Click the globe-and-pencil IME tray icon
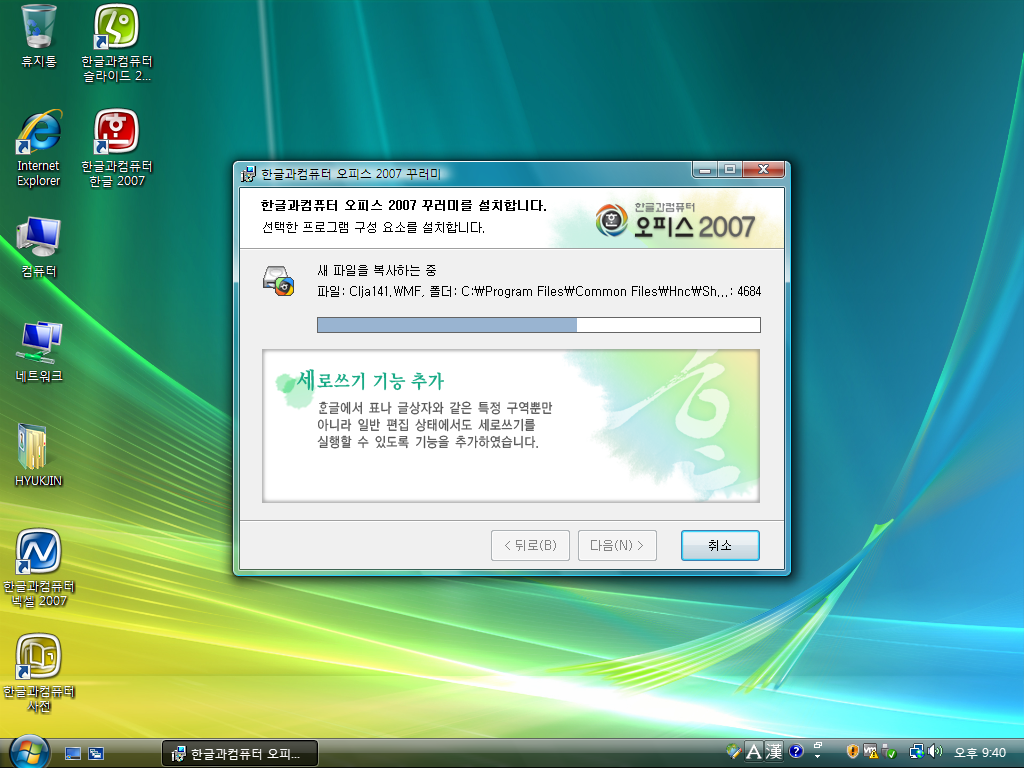1024x768 pixels. pyautogui.click(x=734, y=752)
